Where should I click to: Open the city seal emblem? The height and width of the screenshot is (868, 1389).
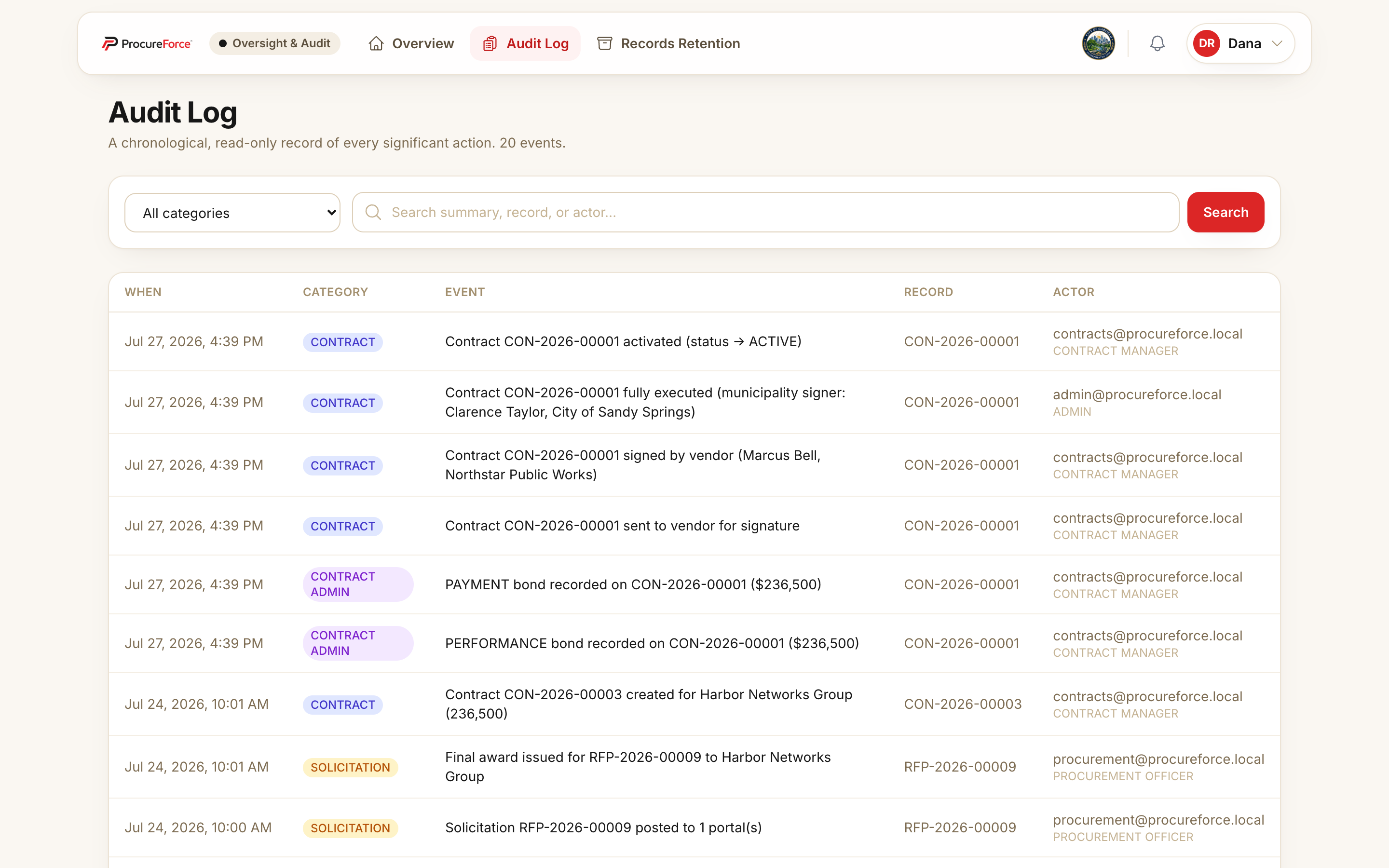tap(1098, 43)
